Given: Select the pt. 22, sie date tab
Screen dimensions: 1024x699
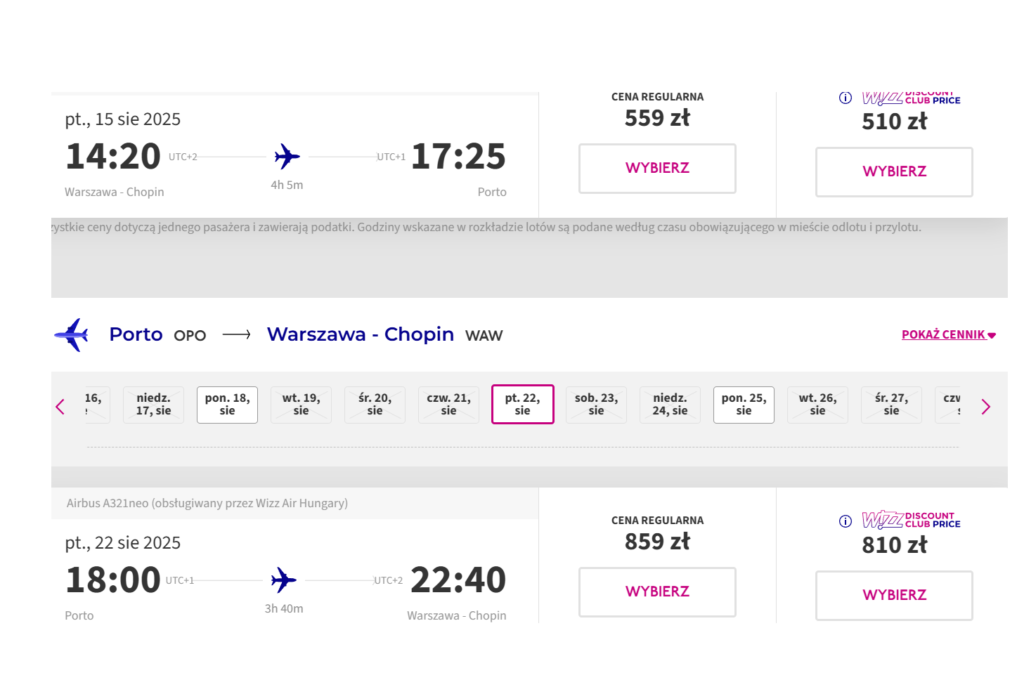Looking at the screenshot, I should pyautogui.click(x=522, y=404).
